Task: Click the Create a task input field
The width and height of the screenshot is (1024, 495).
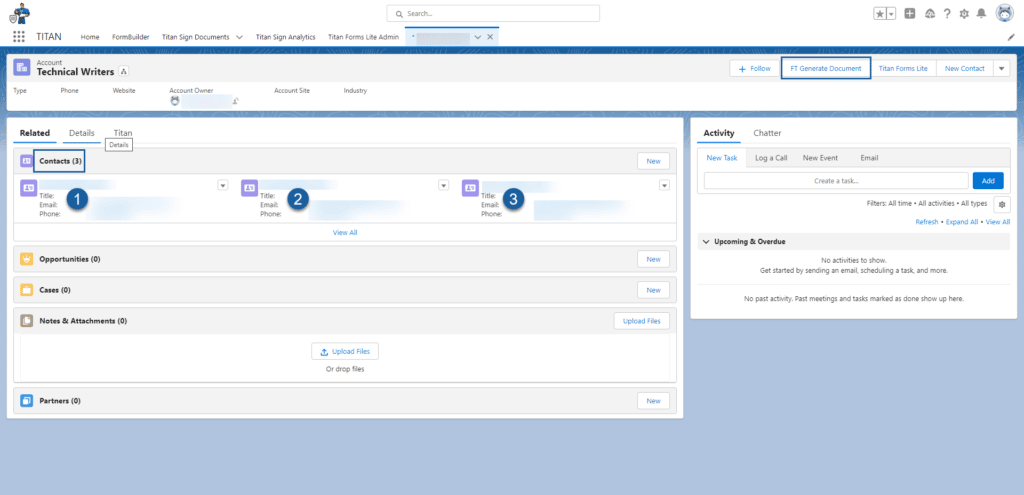Action: click(x=836, y=181)
